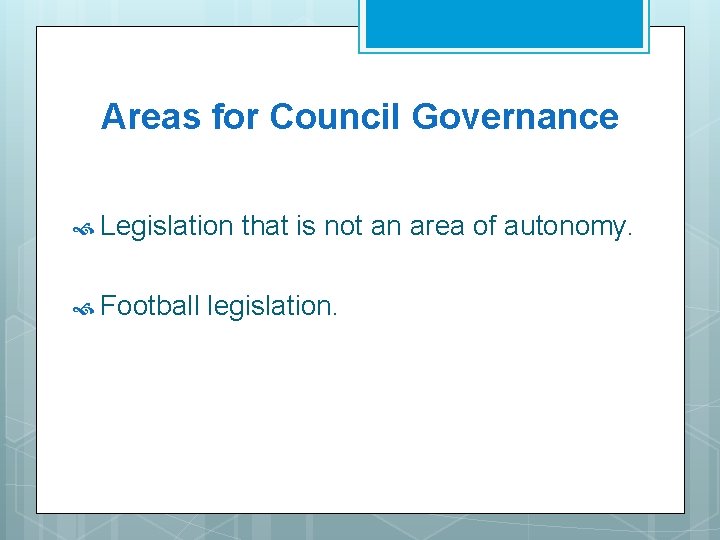This screenshot has width=720, height=540.
Task: Click the bullet glyph before 'Football'
Action: click(x=84, y=310)
